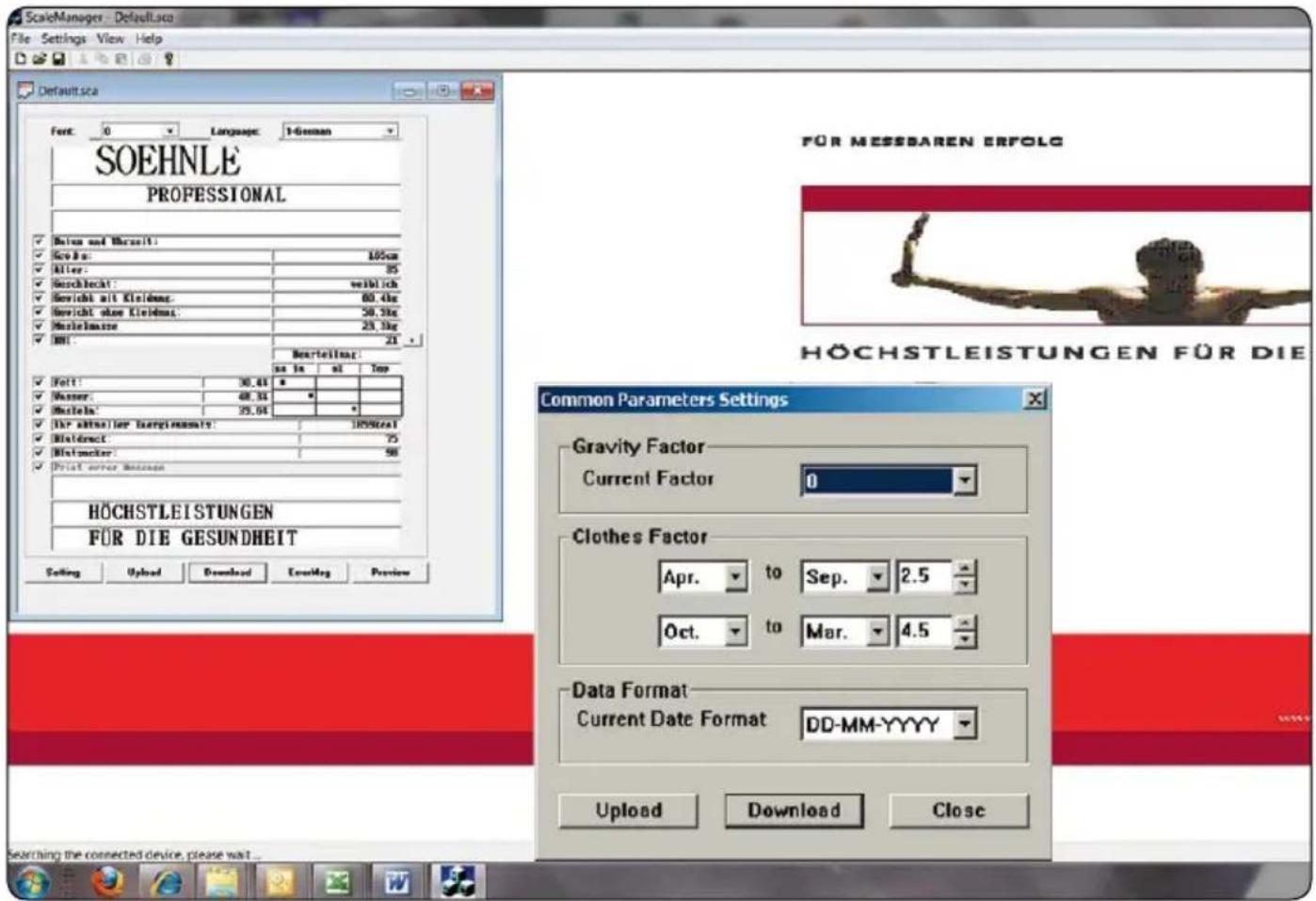Click the small button beside BMI value
The width and height of the screenshot is (1316, 901).
click(413, 340)
